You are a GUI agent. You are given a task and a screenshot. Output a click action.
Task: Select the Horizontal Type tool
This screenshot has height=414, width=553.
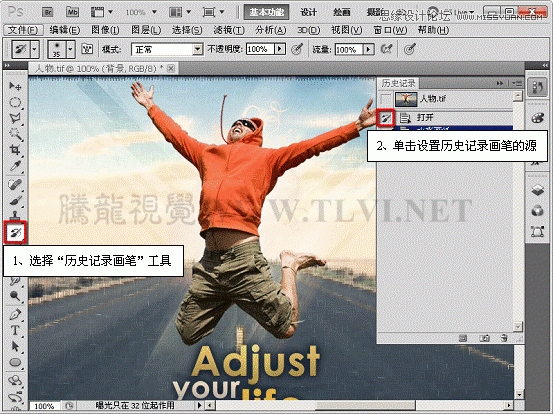tap(15, 330)
